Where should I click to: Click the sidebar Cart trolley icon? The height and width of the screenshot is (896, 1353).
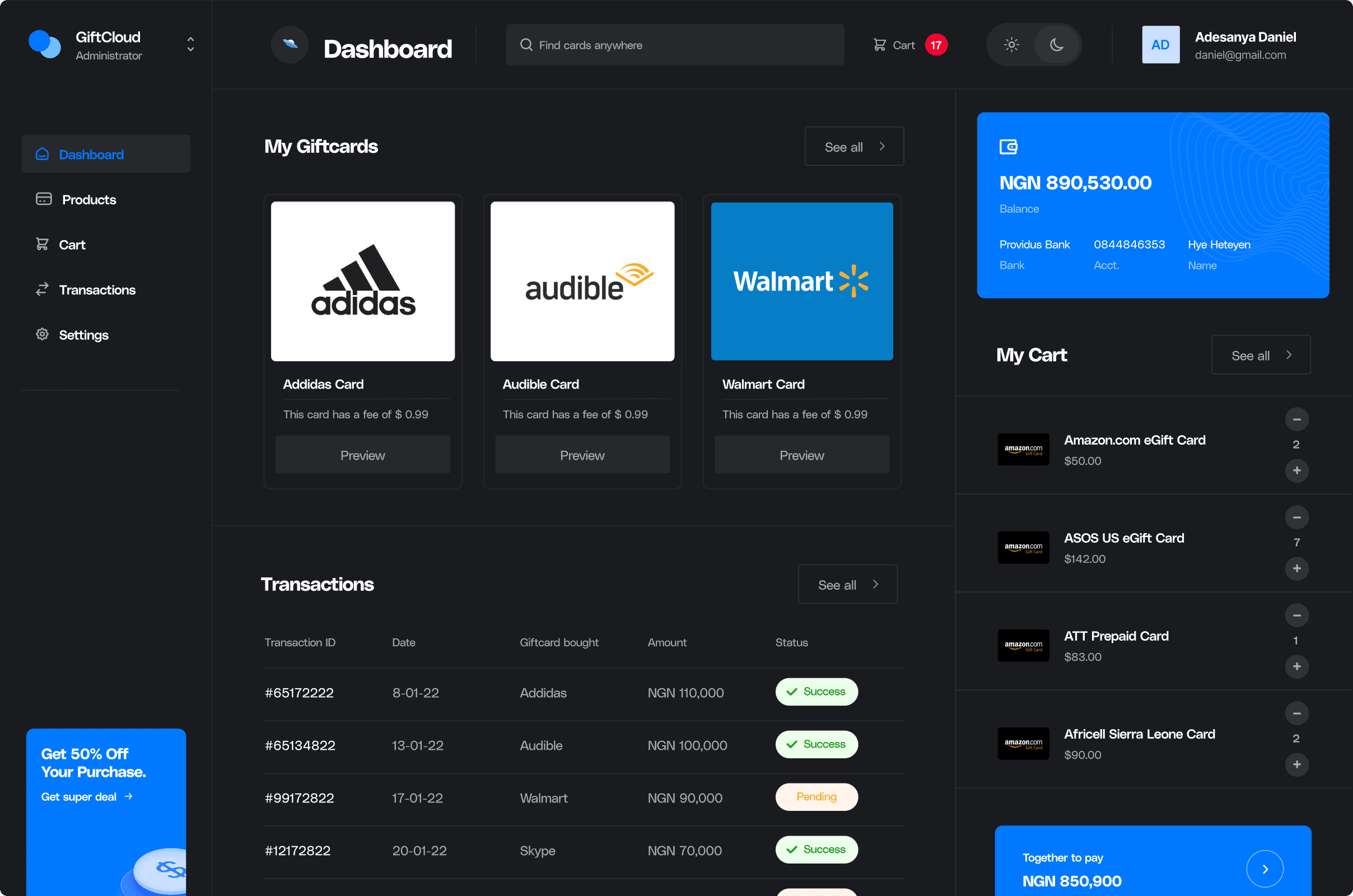pos(43,244)
